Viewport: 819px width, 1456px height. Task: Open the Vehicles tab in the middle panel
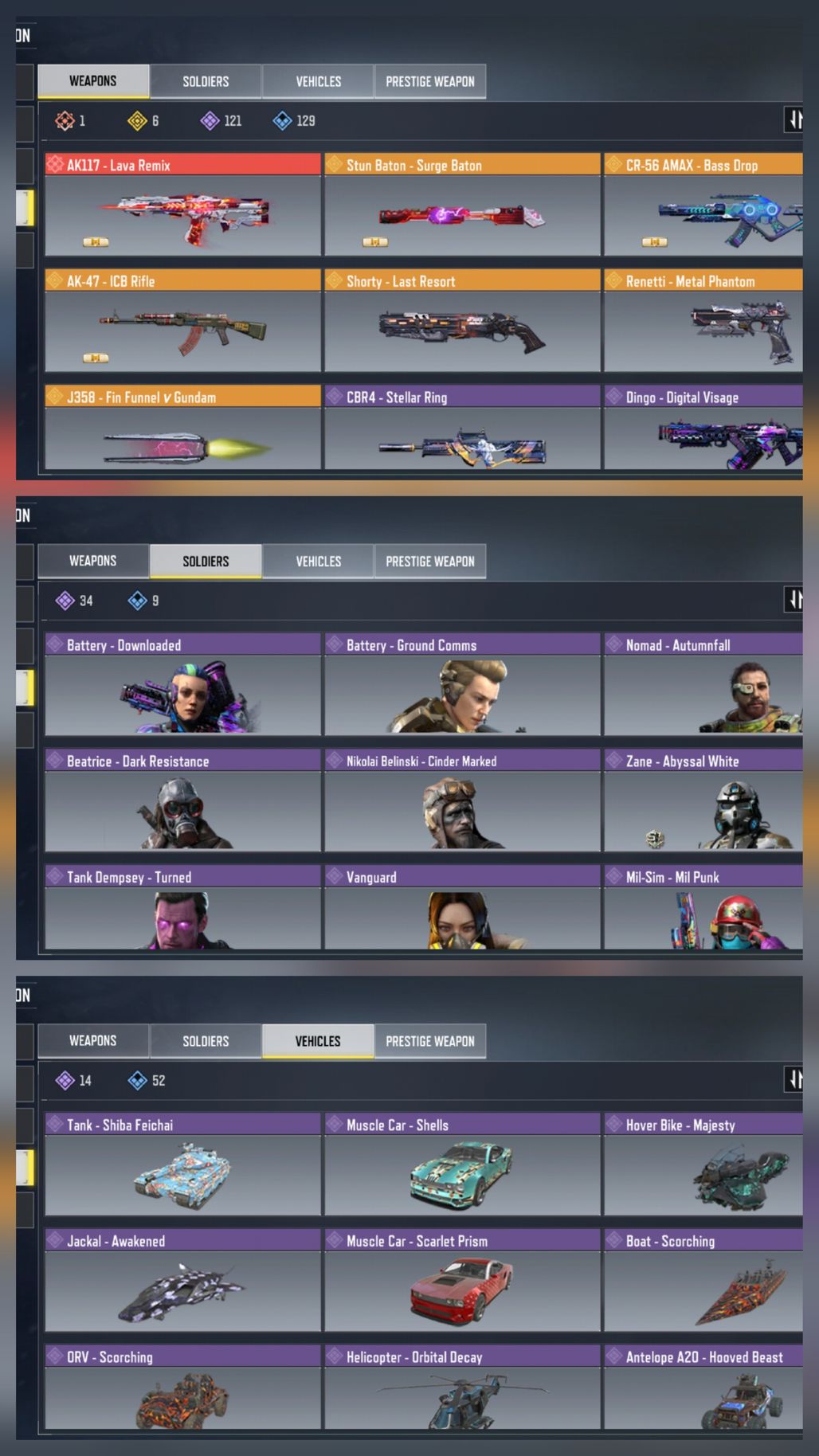pos(318,562)
